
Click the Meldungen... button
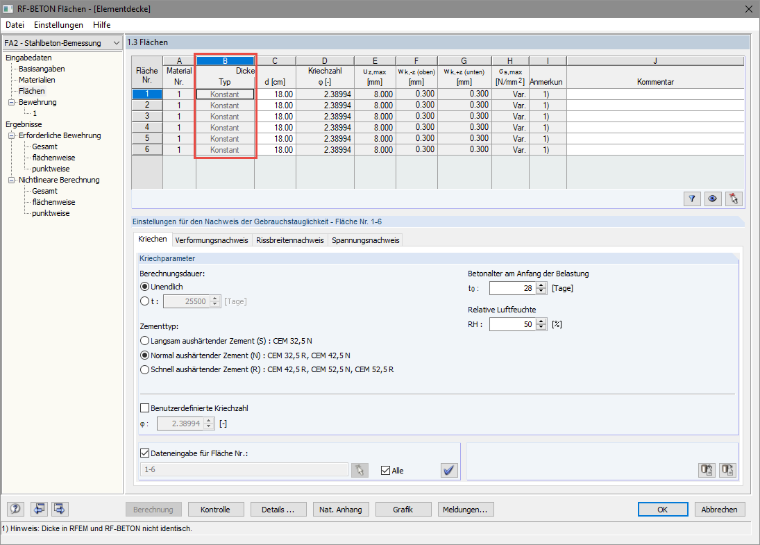[x=465, y=510]
